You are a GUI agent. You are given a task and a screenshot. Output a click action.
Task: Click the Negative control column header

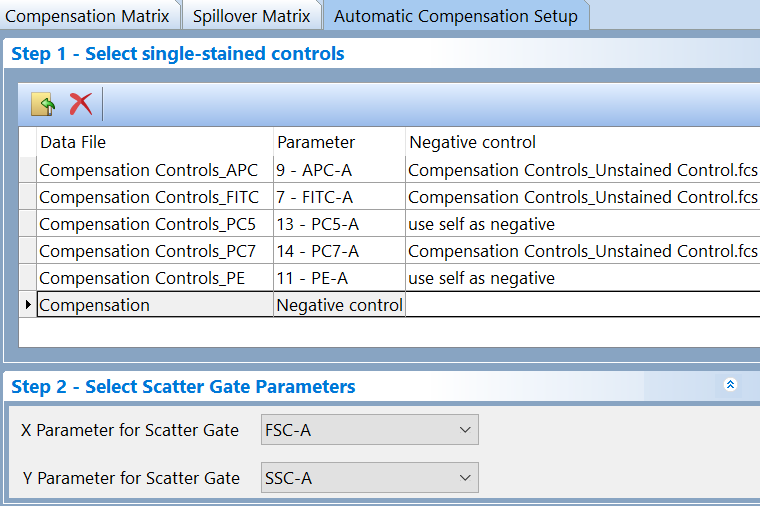click(x=473, y=142)
